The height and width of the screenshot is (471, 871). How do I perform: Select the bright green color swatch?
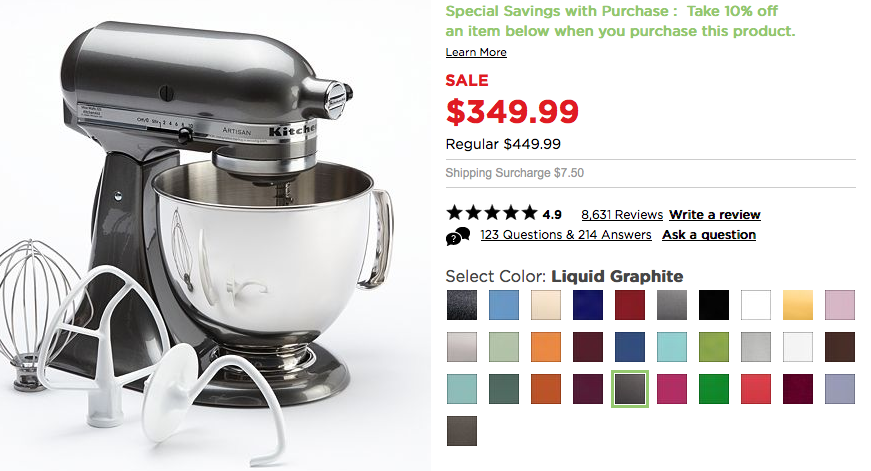[x=714, y=389]
